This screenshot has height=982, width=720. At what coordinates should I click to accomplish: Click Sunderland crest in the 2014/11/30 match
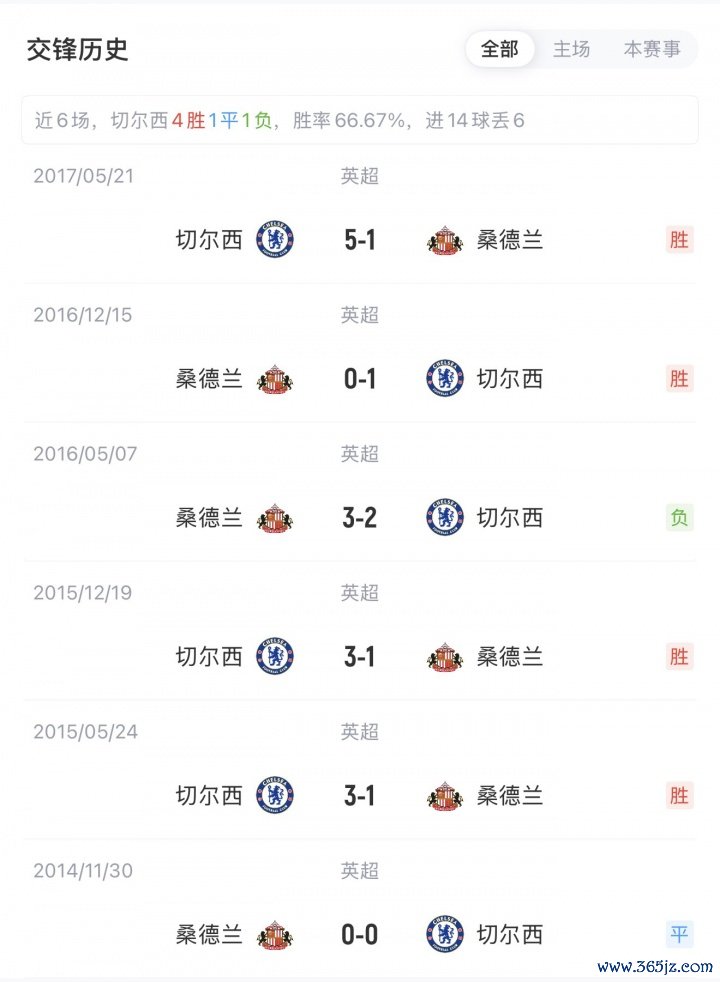[275, 935]
